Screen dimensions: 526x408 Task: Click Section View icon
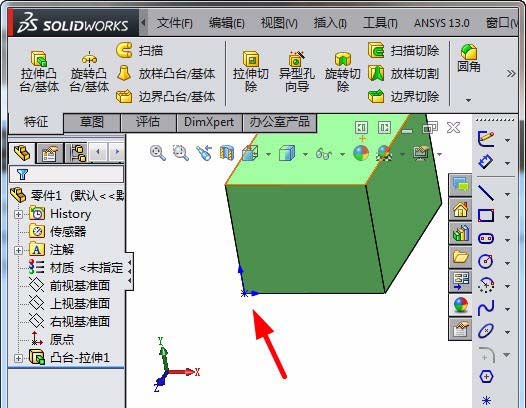[x=227, y=153]
